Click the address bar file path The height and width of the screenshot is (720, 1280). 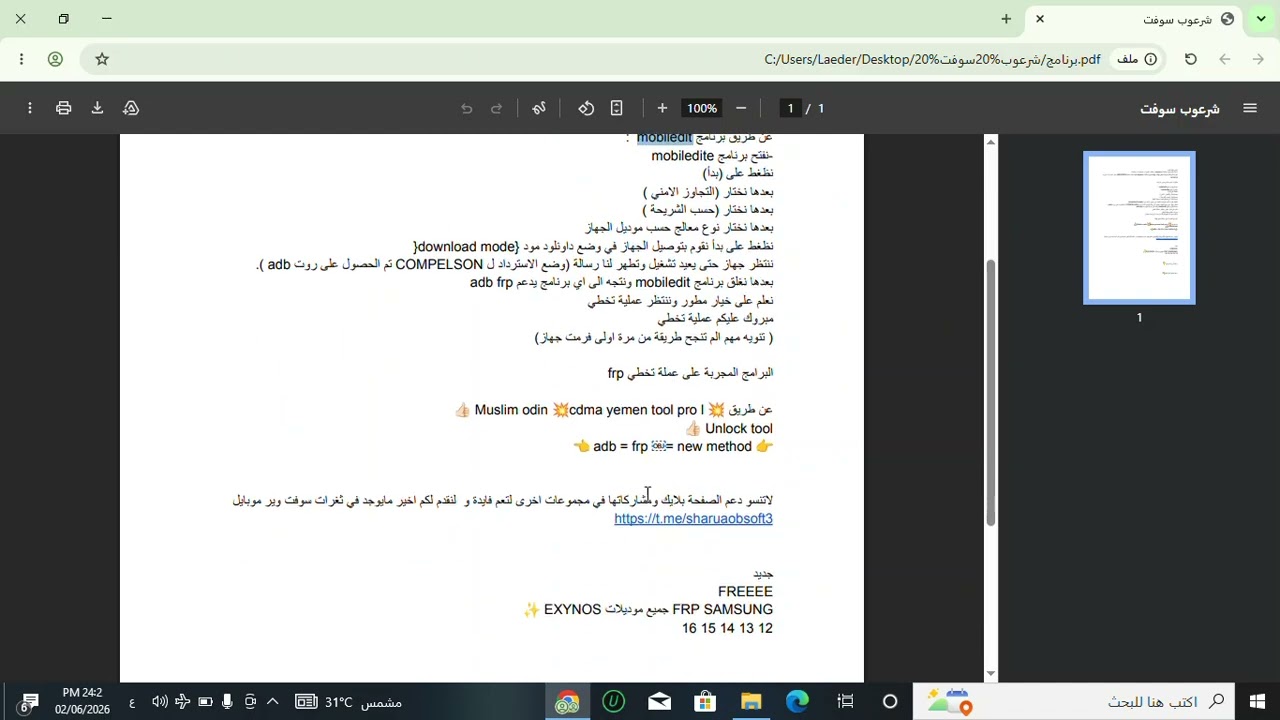(x=932, y=59)
